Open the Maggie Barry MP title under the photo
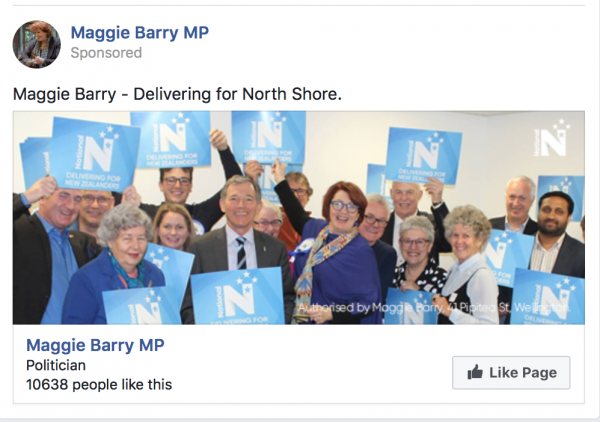This screenshot has height=422, width=600. coord(95,345)
